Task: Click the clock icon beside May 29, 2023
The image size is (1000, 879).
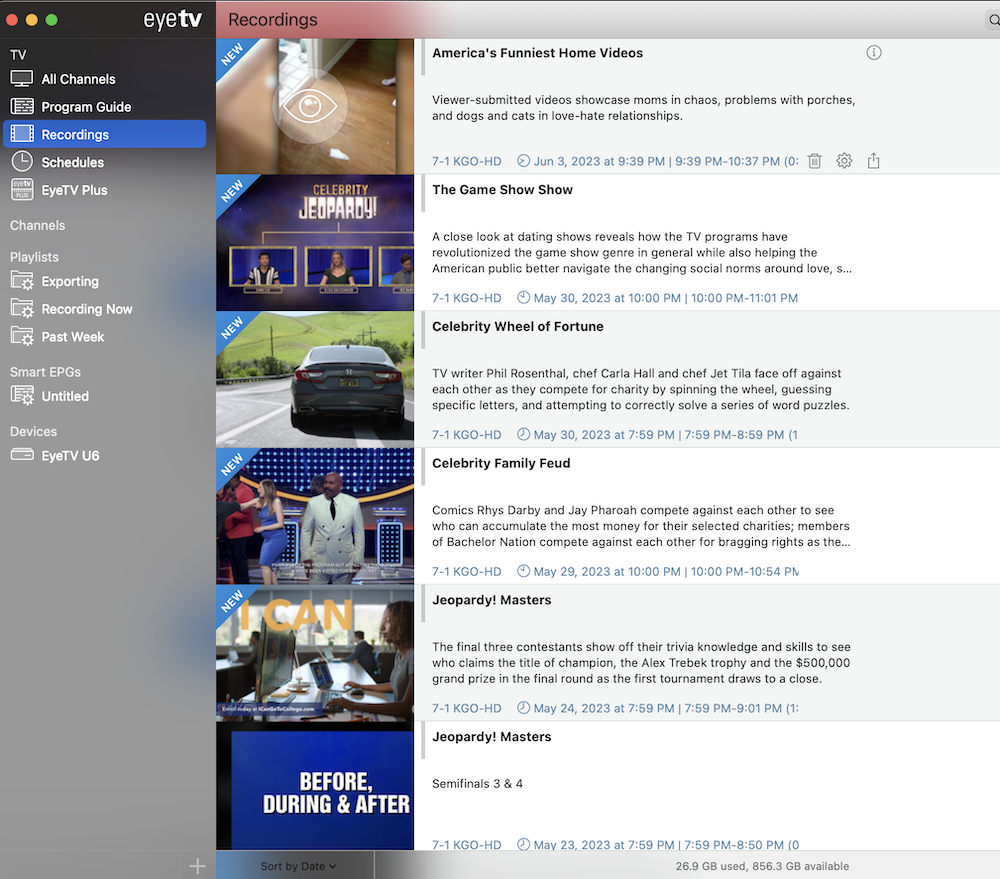Action: tap(523, 571)
